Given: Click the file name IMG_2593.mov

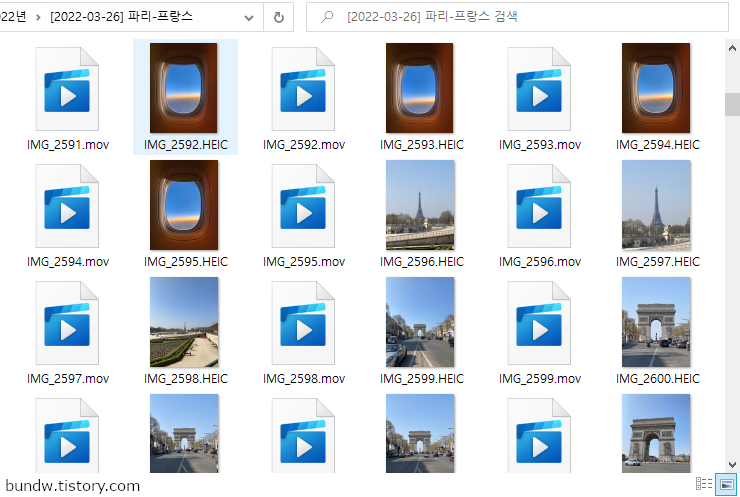Looking at the screenshot, I should [x=540, y=145].
